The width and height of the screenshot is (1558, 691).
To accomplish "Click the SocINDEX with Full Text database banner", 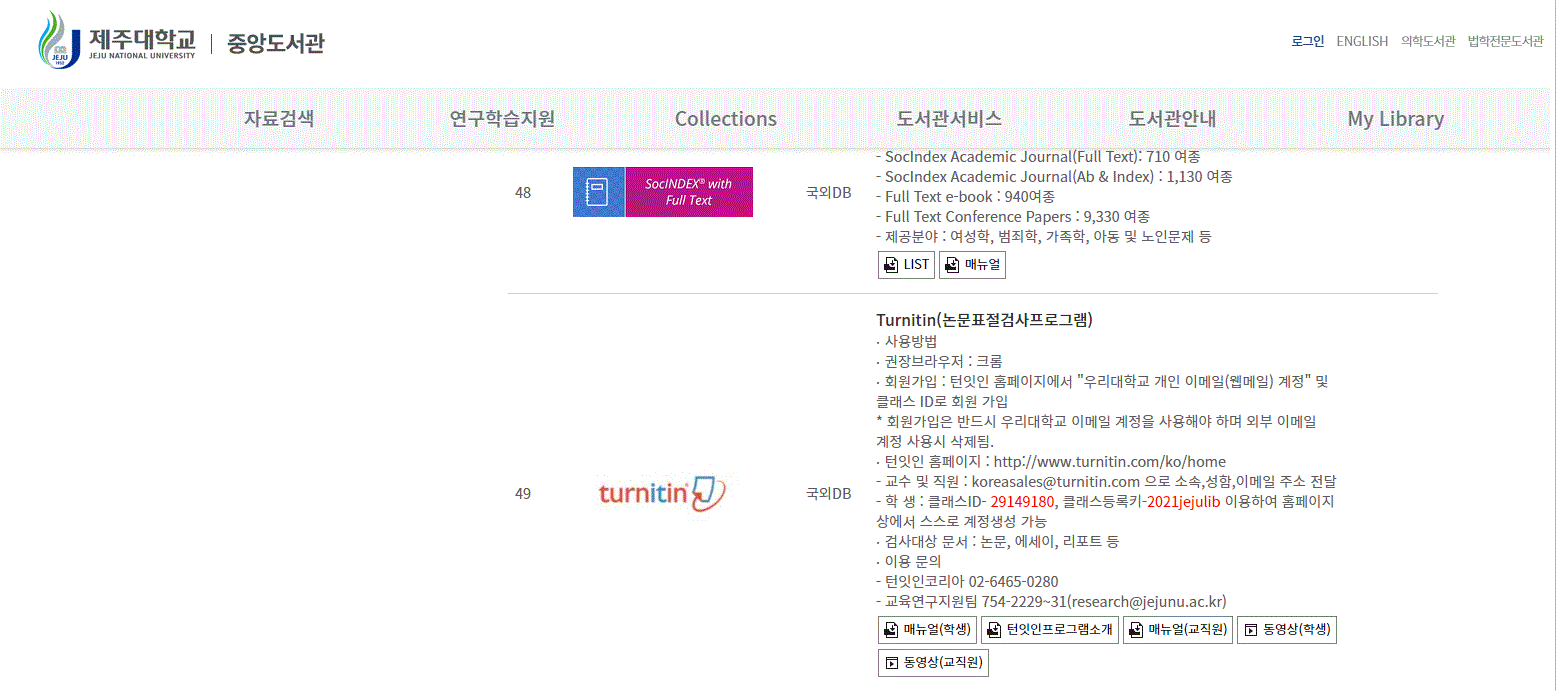I will [662, 192].
